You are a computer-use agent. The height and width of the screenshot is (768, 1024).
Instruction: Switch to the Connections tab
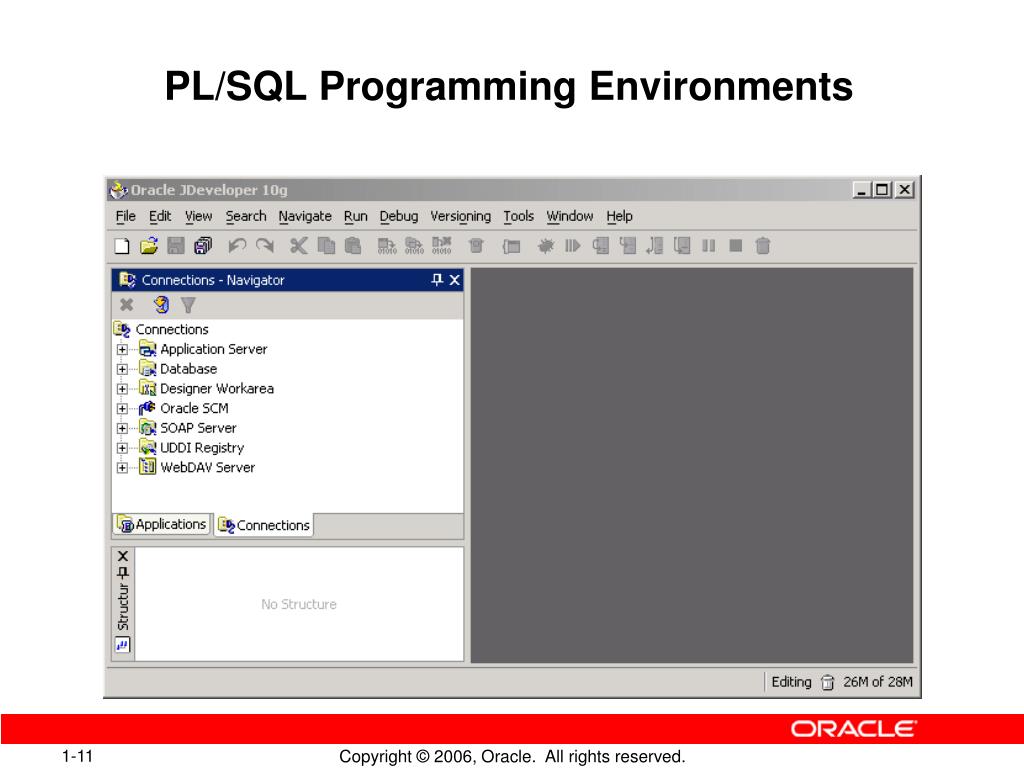pos(264,525)
